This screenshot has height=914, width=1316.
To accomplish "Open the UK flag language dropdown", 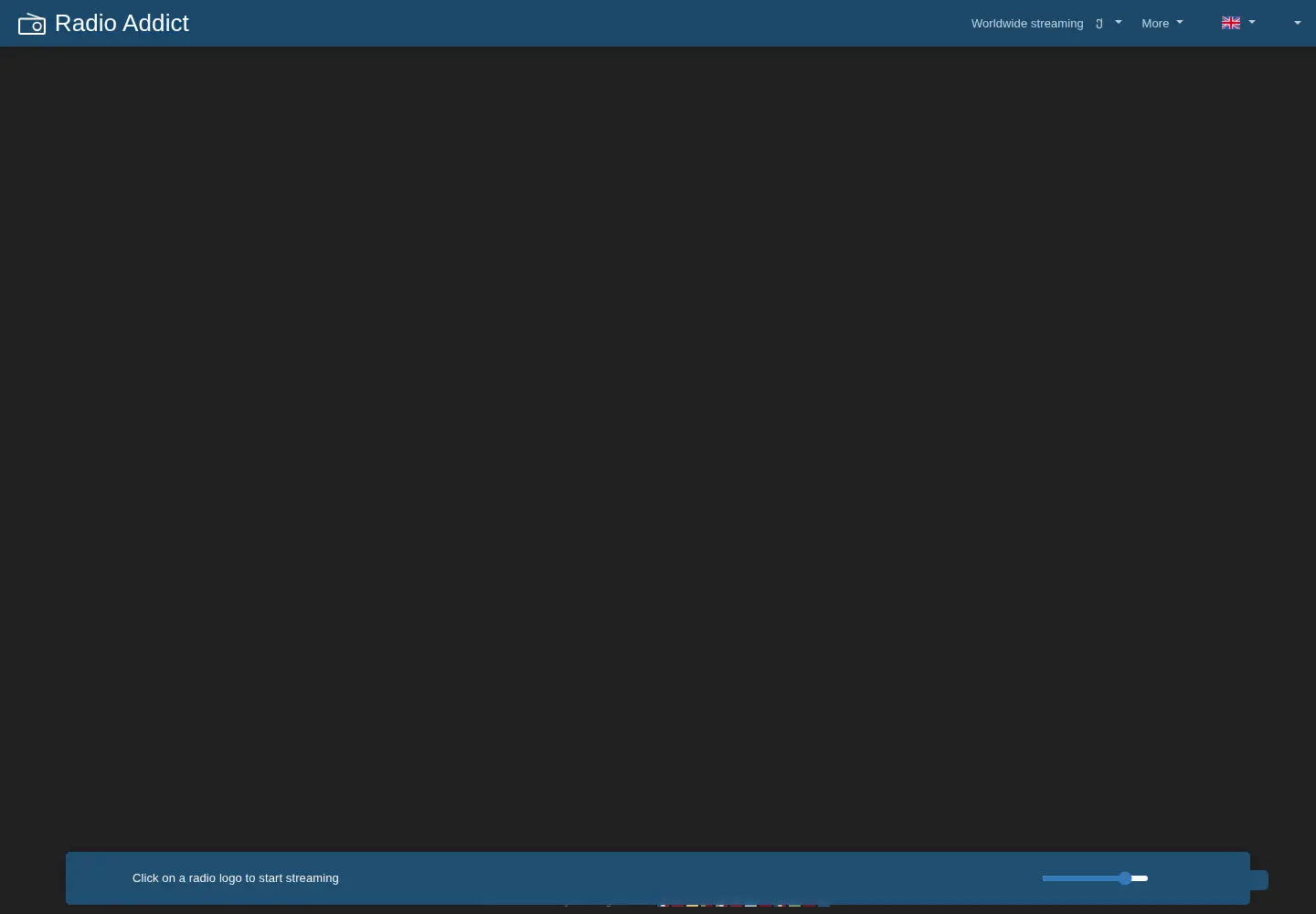I will point(1238,23).
